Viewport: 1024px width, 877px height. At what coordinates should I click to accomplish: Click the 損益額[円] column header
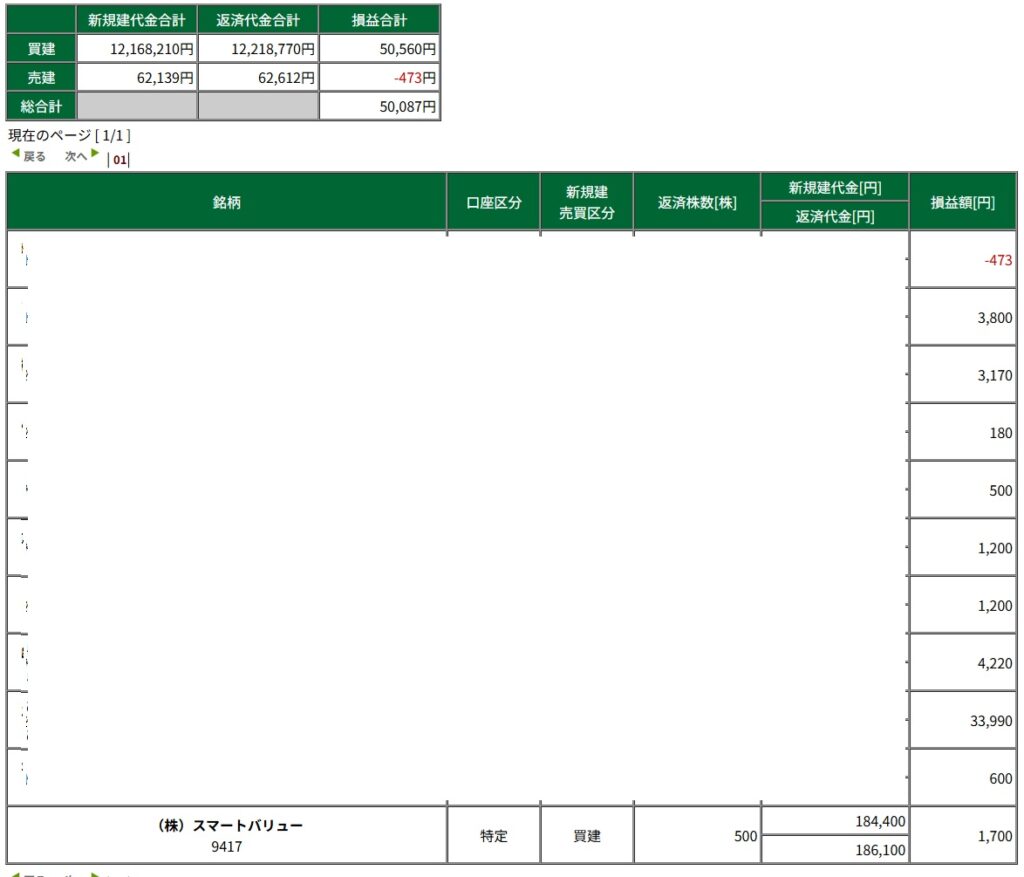(962, 202)
